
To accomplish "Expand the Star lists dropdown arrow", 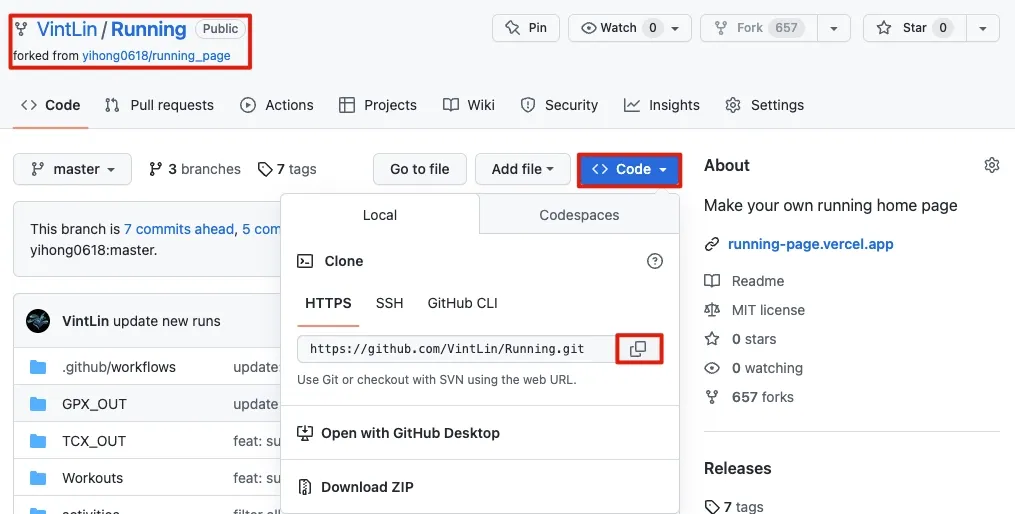I will (983, 28).
